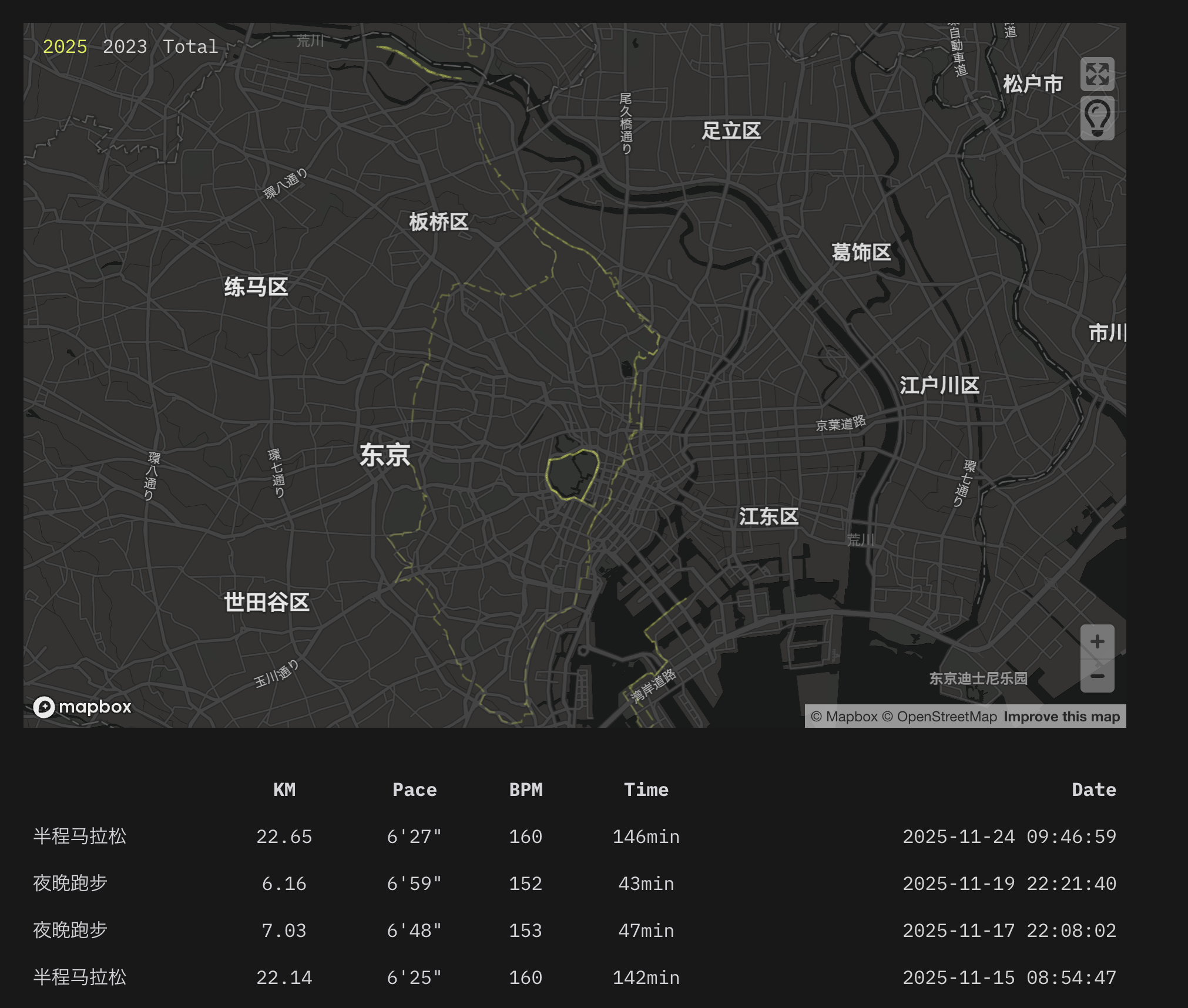
Task: Zoom in with the plus button
Action: click(1097, 641)
